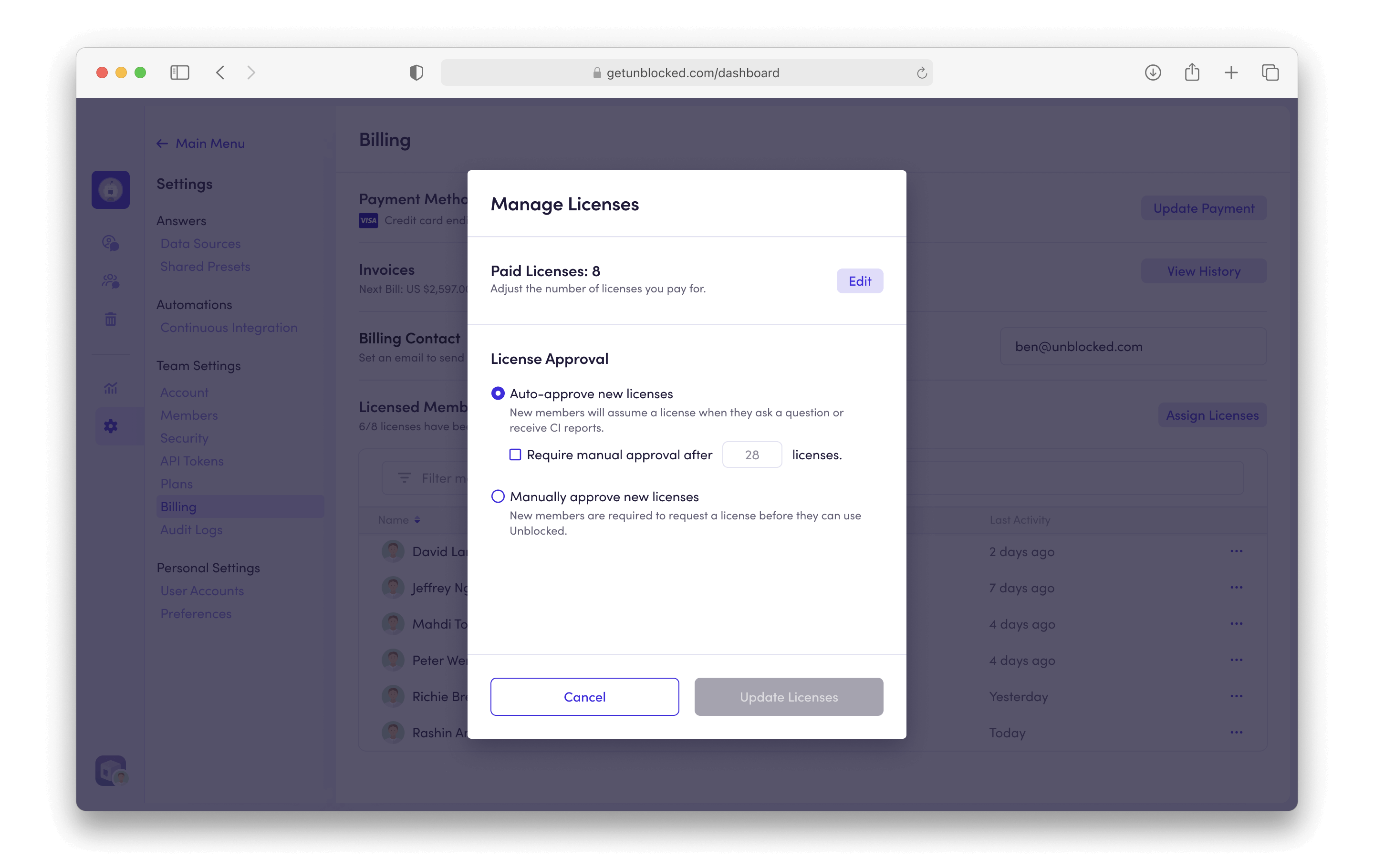This screenshot has width=1374, height=868.
Task: Enable Require manual approval after checkbox
Action: [515, 455]
